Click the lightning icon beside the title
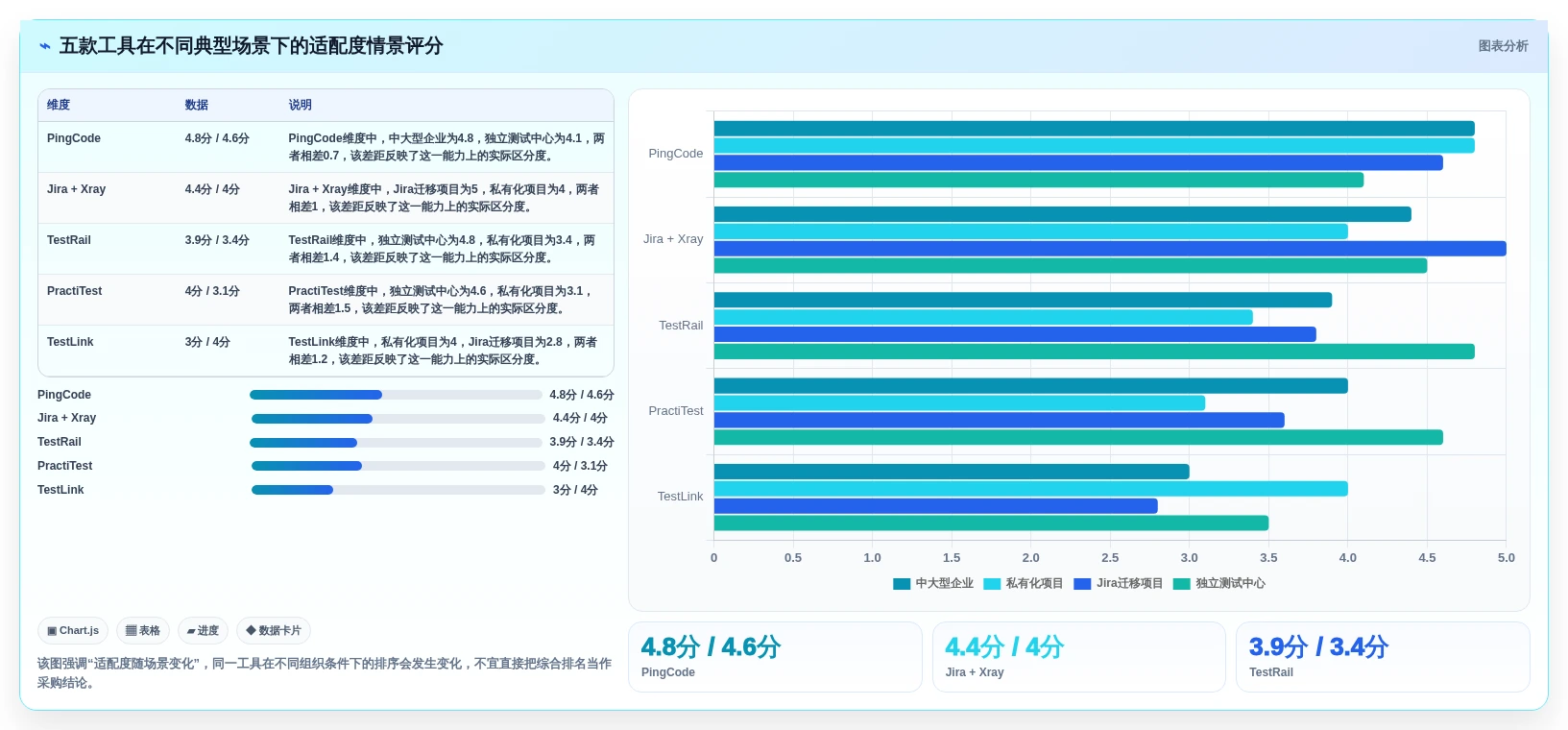Screen dimensions: 1568x730 (45, 46)
